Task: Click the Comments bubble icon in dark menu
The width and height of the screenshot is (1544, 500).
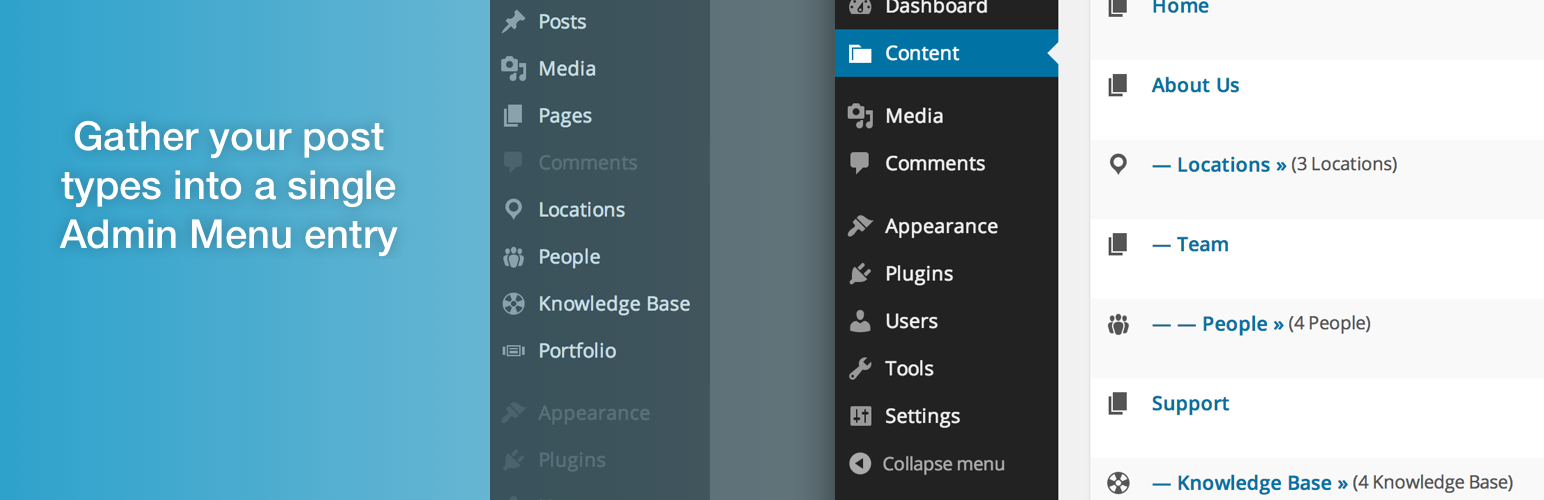Action: tap(860, 162)
